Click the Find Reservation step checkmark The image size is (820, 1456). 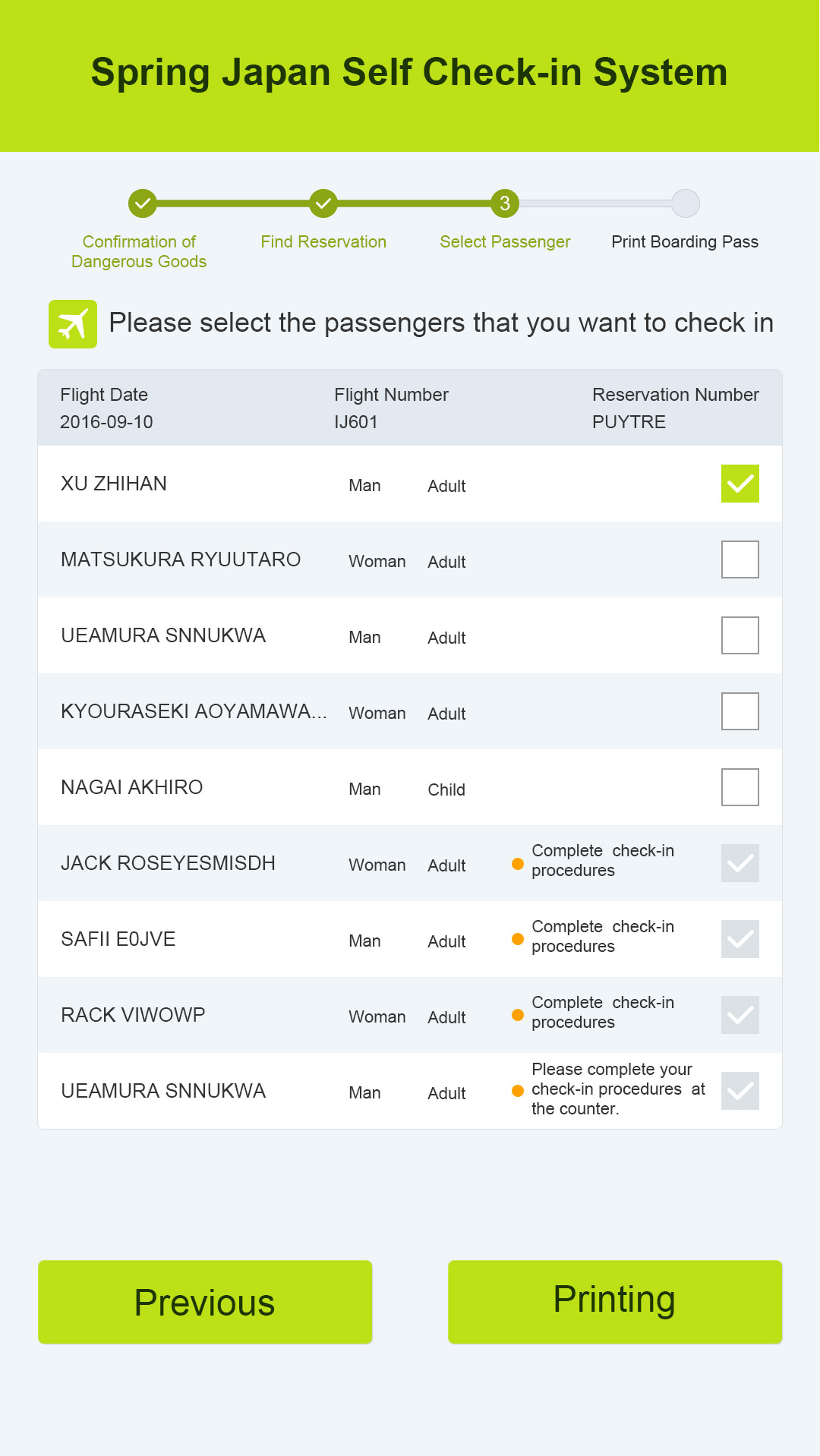[323, 203]
